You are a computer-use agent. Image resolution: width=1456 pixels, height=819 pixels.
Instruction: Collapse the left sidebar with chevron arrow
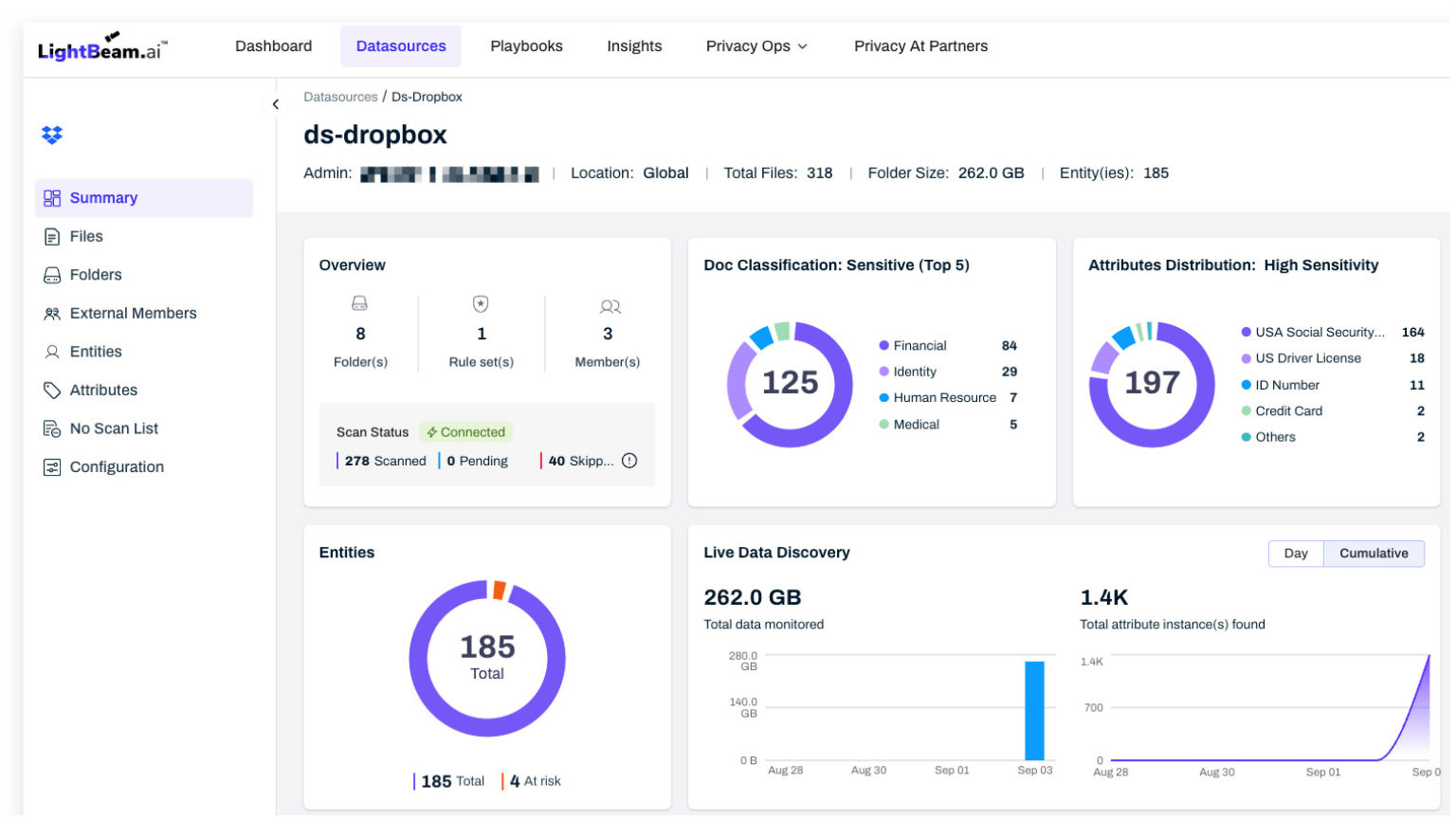click(x=276, y=104)
